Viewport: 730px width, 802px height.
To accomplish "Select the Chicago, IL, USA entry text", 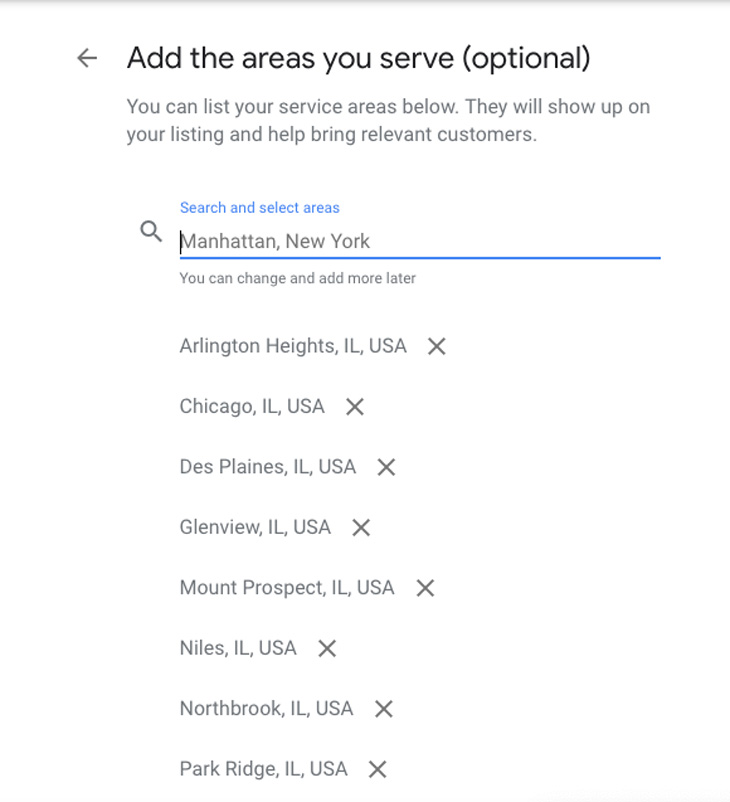I will (252, 407).
